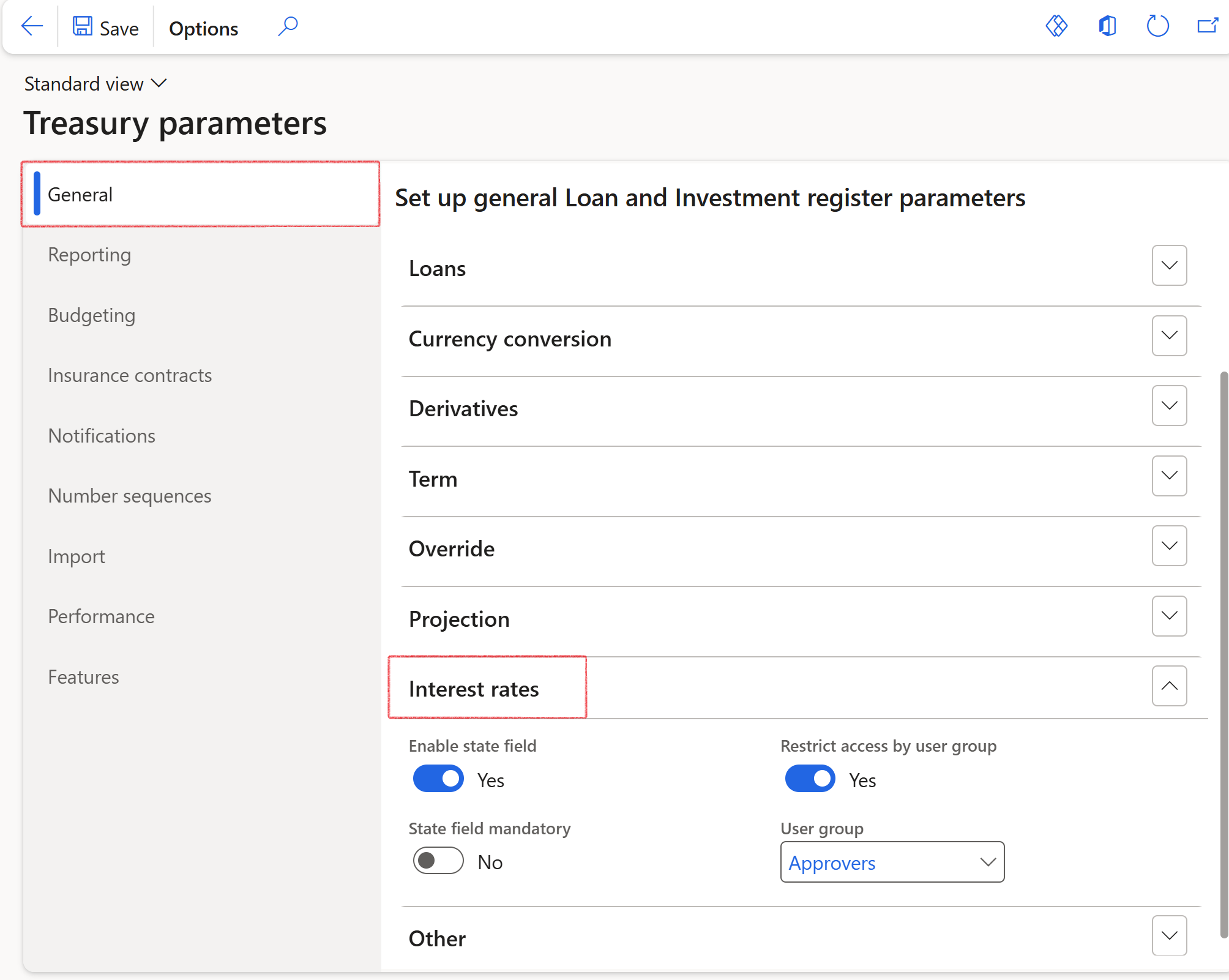The height and width of the screenshot is (980, 1229).
Task: Open Standard view selector
Action: pos(95,84)
